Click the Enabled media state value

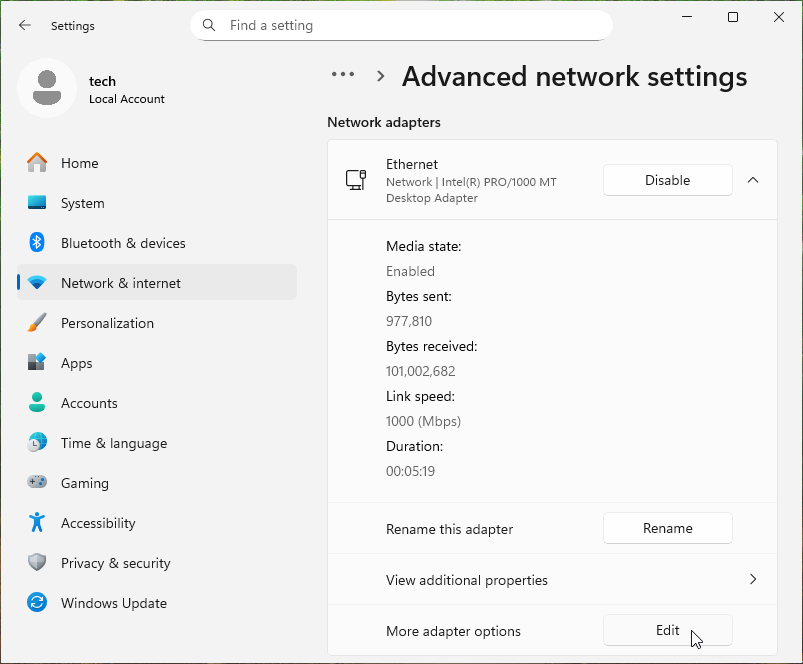click(410, 271)
